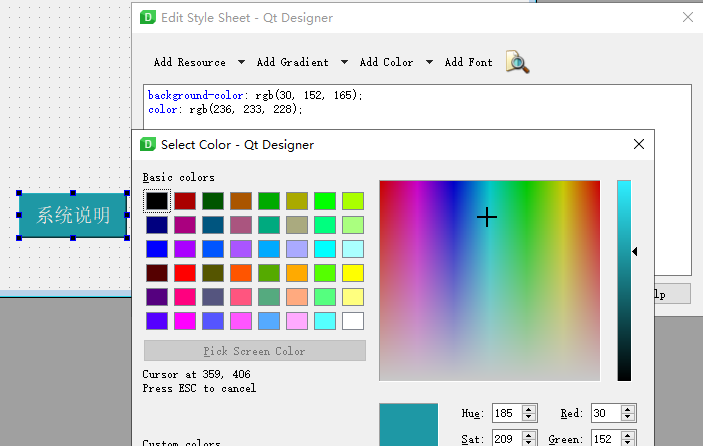Increase the Red value with up arrow
The width and height of the screenshot is (703, 446).
628,409
